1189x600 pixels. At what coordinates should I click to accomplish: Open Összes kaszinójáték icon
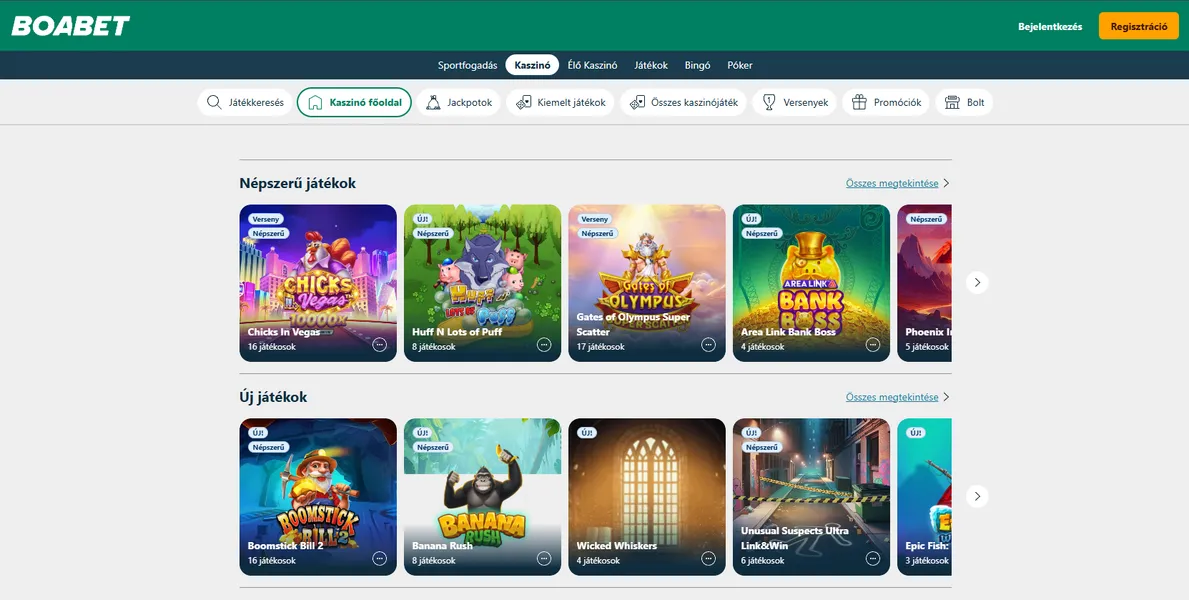pos(636,101)
